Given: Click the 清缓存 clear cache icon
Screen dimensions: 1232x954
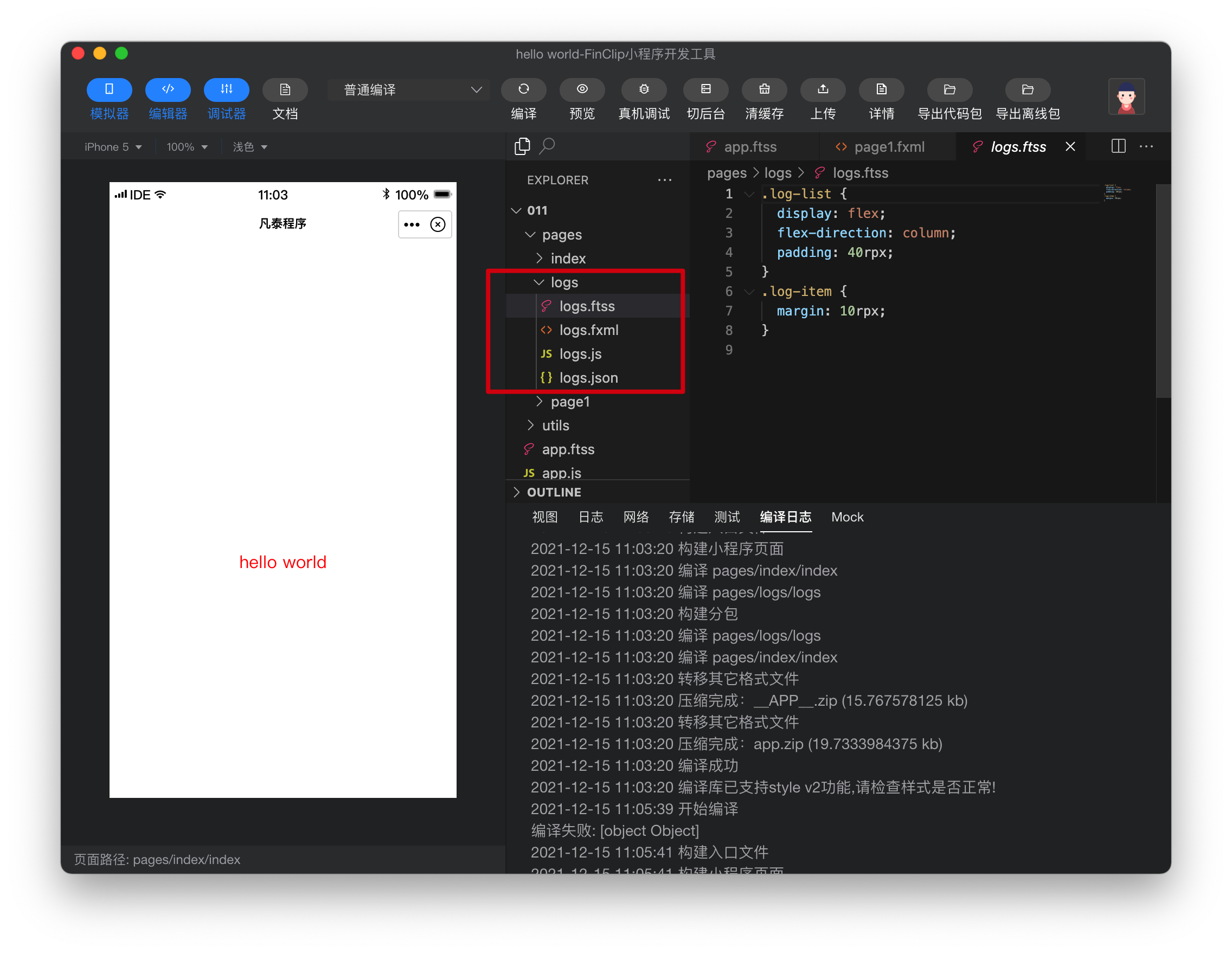Looking at the screenshot, I should [765, 89].
